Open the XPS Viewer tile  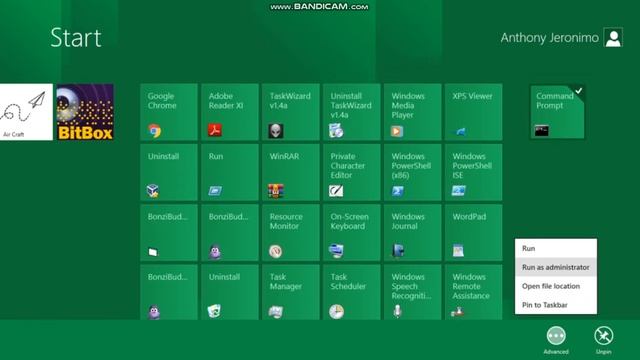[473, 112]
